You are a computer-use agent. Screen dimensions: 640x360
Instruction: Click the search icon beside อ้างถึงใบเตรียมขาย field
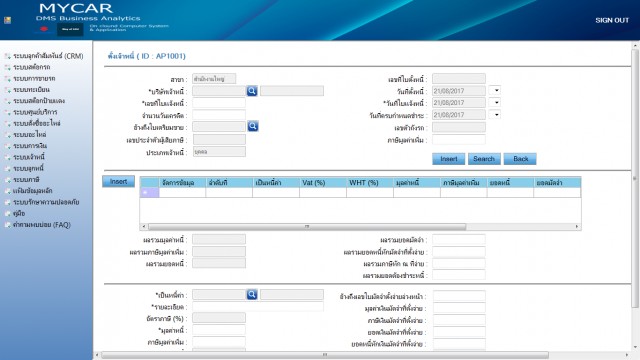pos(253,127)
